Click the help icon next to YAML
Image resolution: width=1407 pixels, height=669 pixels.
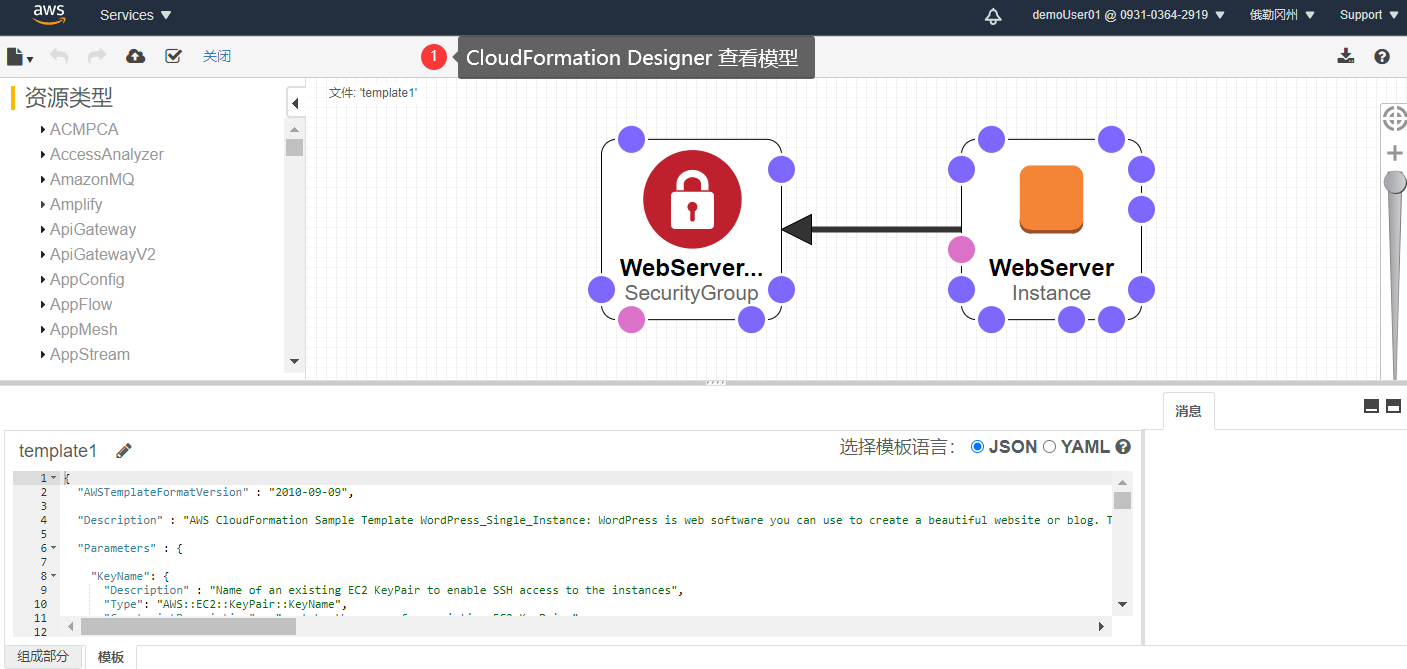click(1123, 447)
